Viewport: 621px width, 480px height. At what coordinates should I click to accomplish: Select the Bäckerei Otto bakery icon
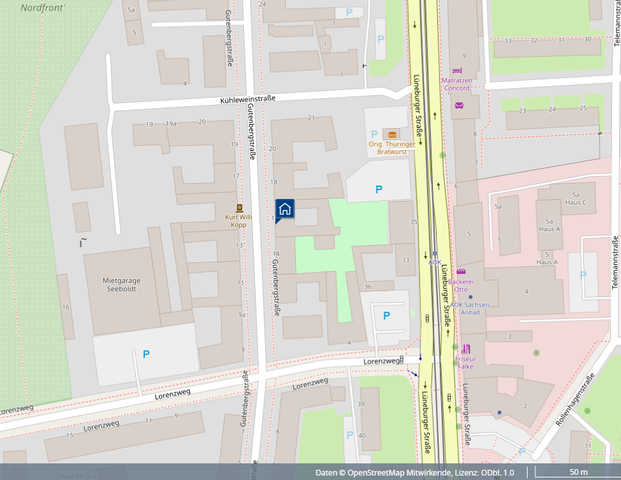(x=461, y=272)
